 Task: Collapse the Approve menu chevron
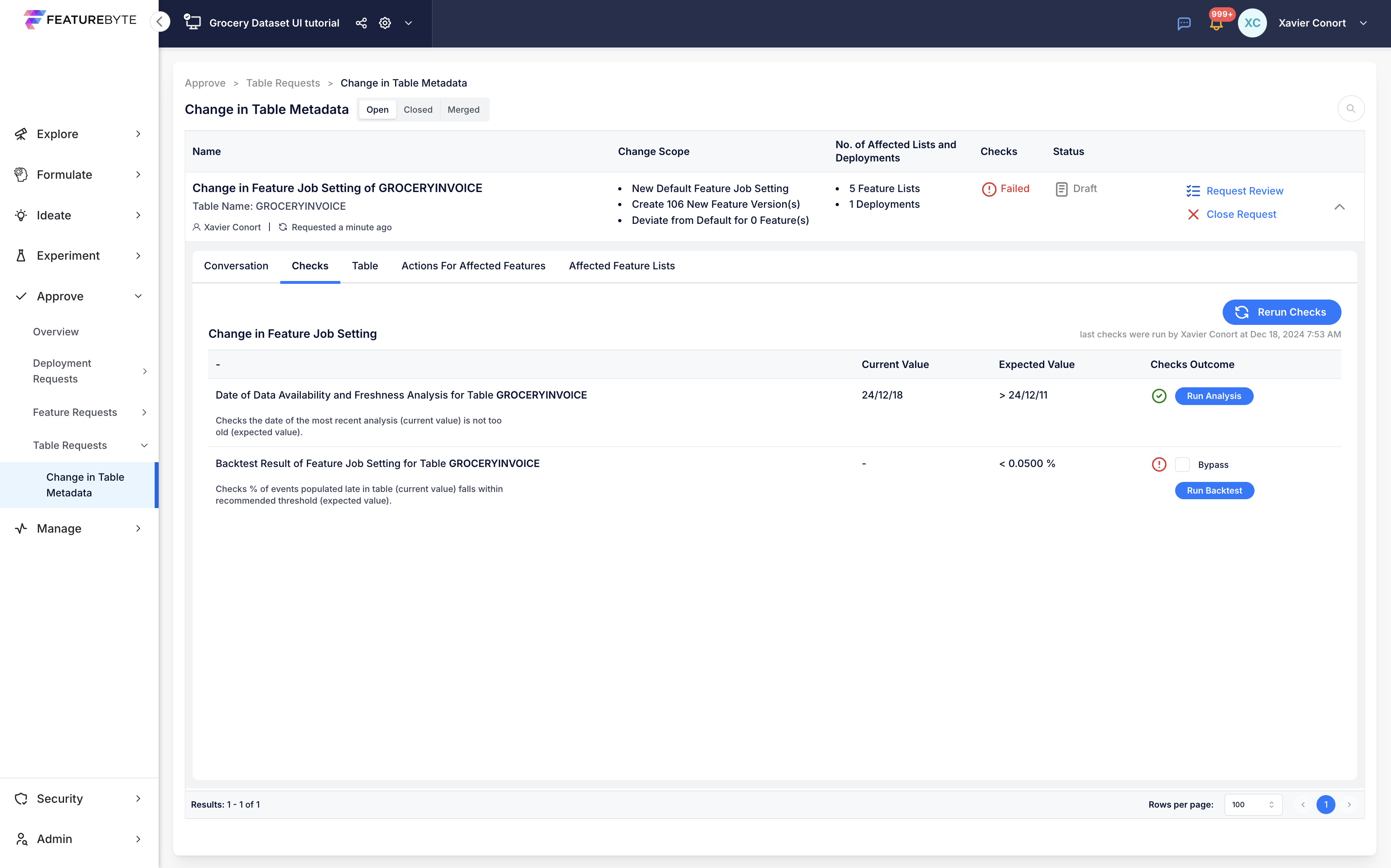coord(139,296)
